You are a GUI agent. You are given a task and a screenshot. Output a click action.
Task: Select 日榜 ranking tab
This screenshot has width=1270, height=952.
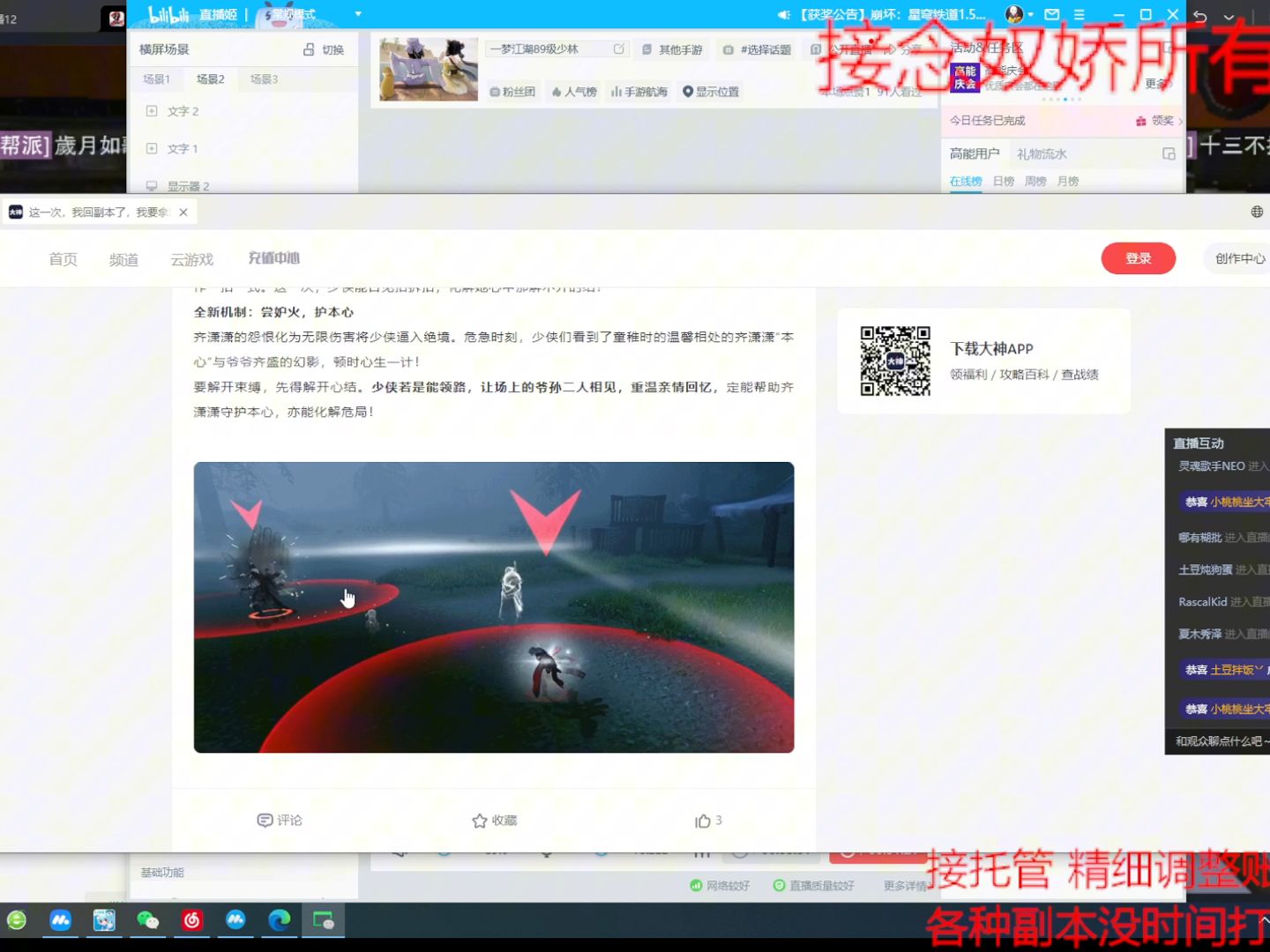point(1004,182)
